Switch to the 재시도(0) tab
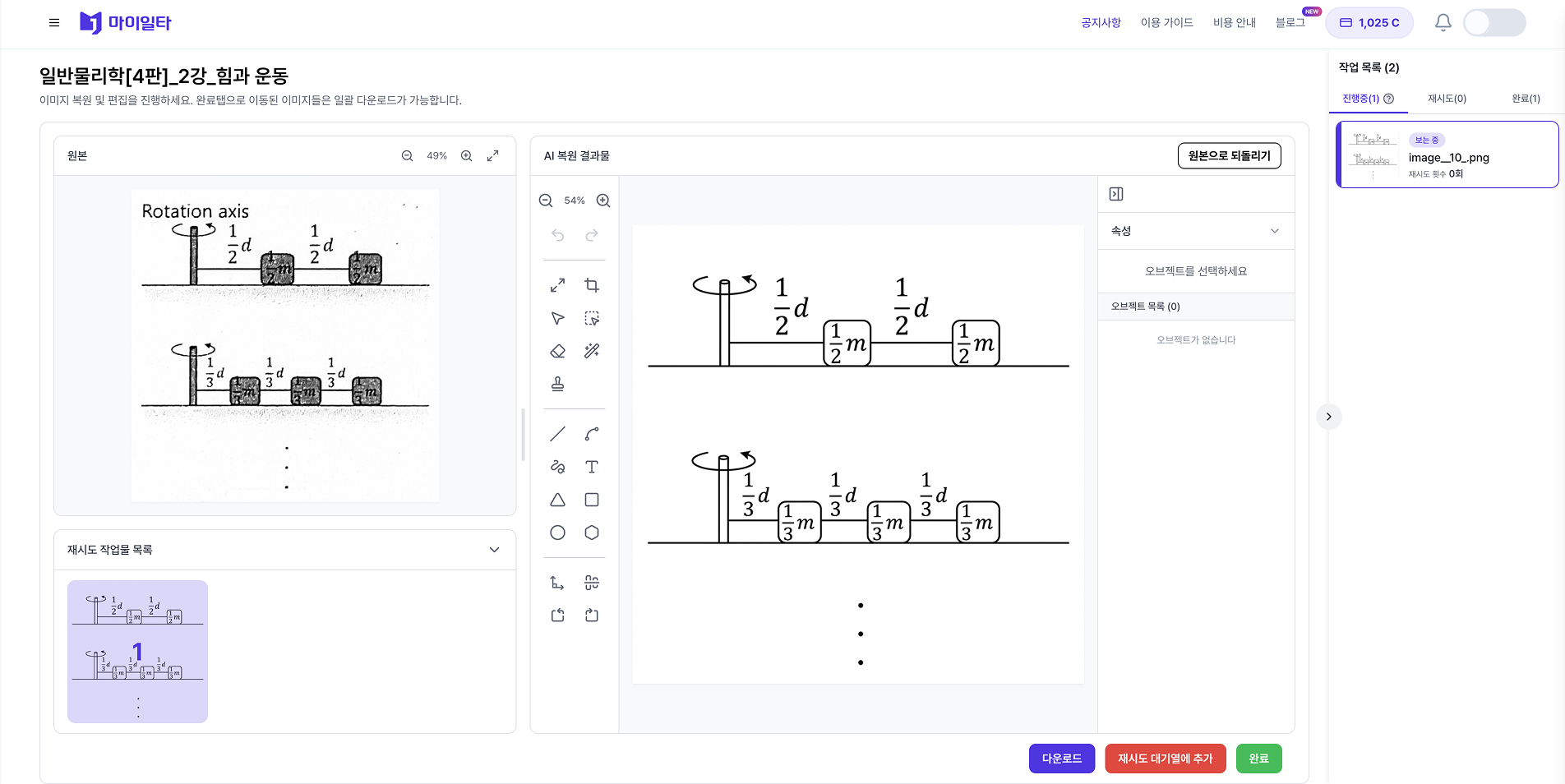Viewport: 1565px width, 784px height. point(1446,99)
